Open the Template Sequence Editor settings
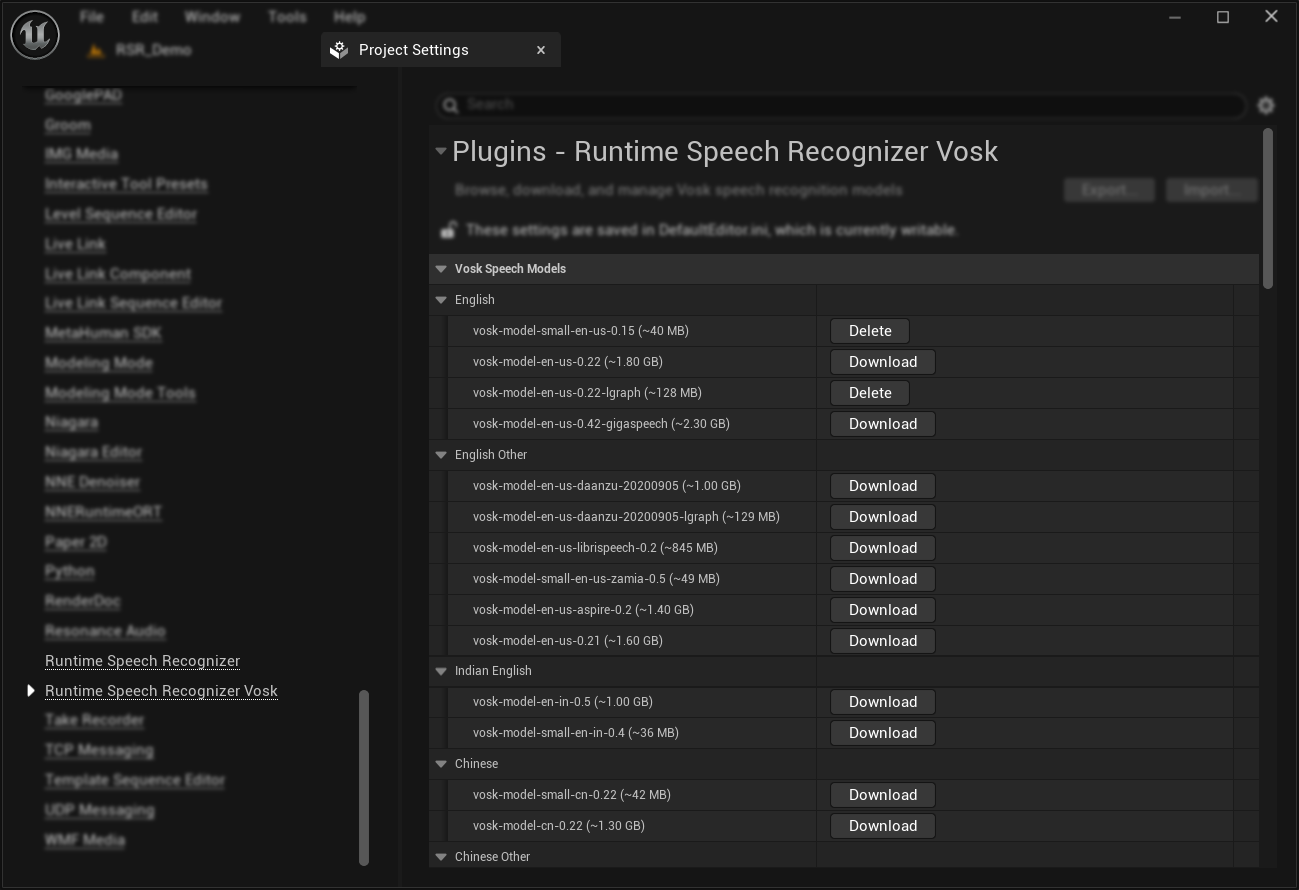The height and width of the screenshot is (890, 1299). (x=135, y=780)
